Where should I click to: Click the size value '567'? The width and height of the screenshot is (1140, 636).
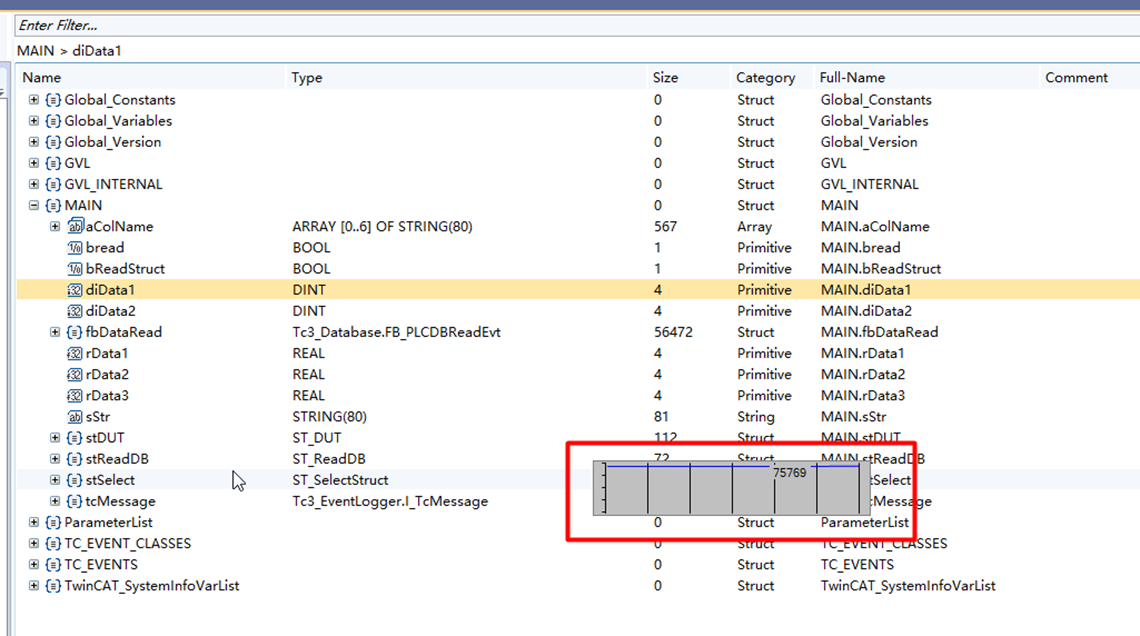coord(665,226)
